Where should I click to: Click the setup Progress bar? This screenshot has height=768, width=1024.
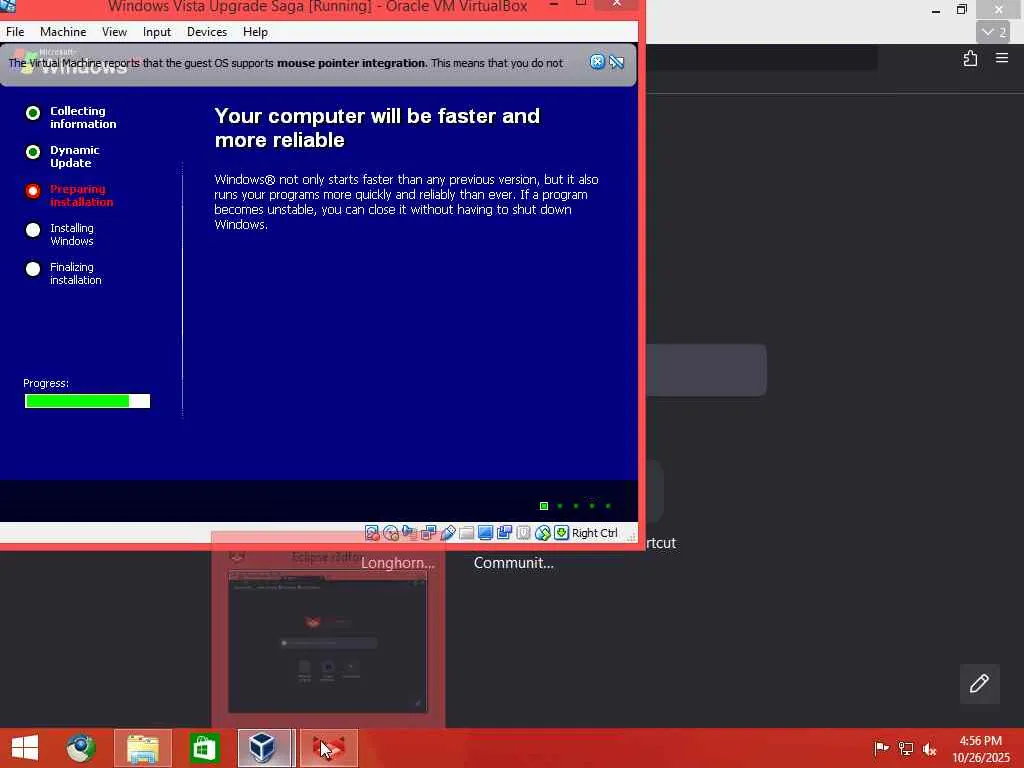88,401
